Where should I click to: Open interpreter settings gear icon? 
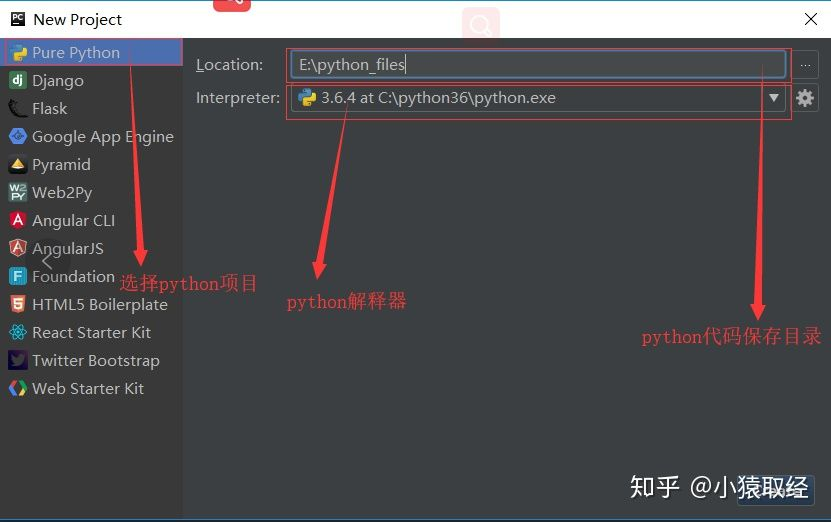pos(805,98)
